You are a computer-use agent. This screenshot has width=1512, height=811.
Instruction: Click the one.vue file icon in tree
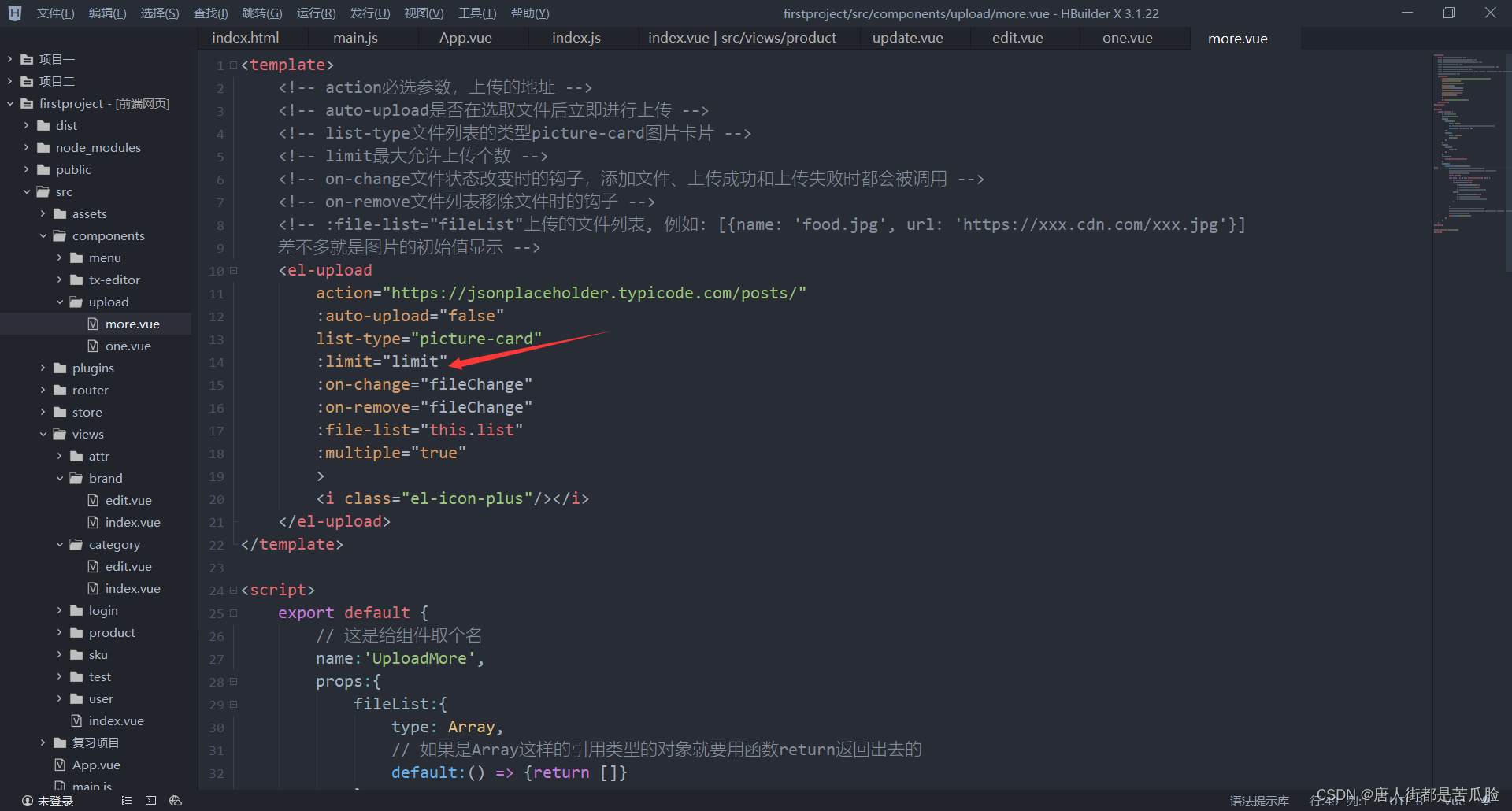pyautogui.click(x=93, y=346)
